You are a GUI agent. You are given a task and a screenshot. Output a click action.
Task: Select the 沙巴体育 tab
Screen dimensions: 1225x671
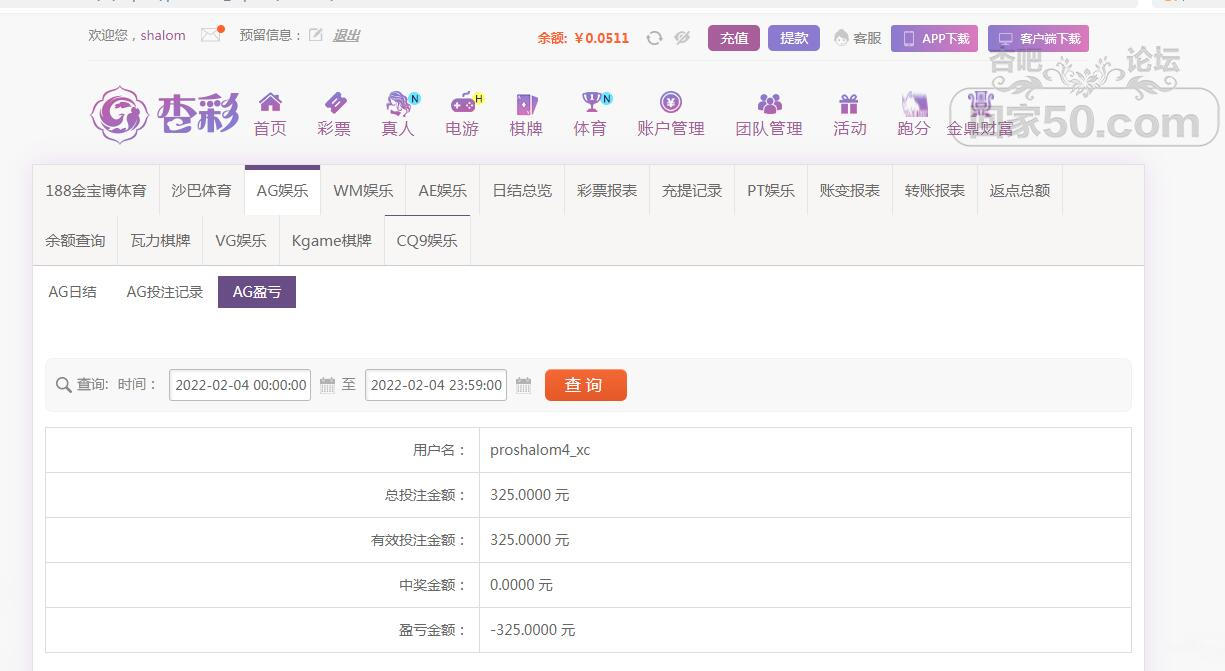201,190
